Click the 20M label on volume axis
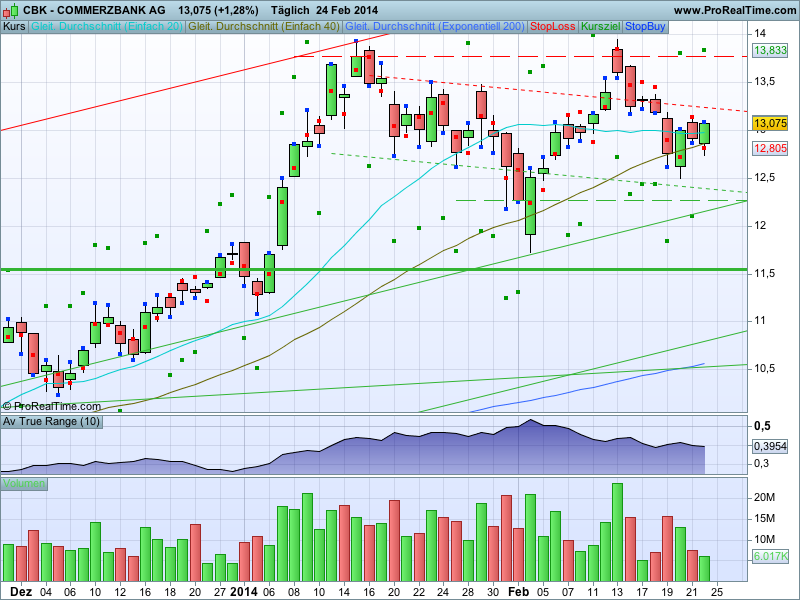This screenshot has width=800, height=600. (x=764, y=497)
